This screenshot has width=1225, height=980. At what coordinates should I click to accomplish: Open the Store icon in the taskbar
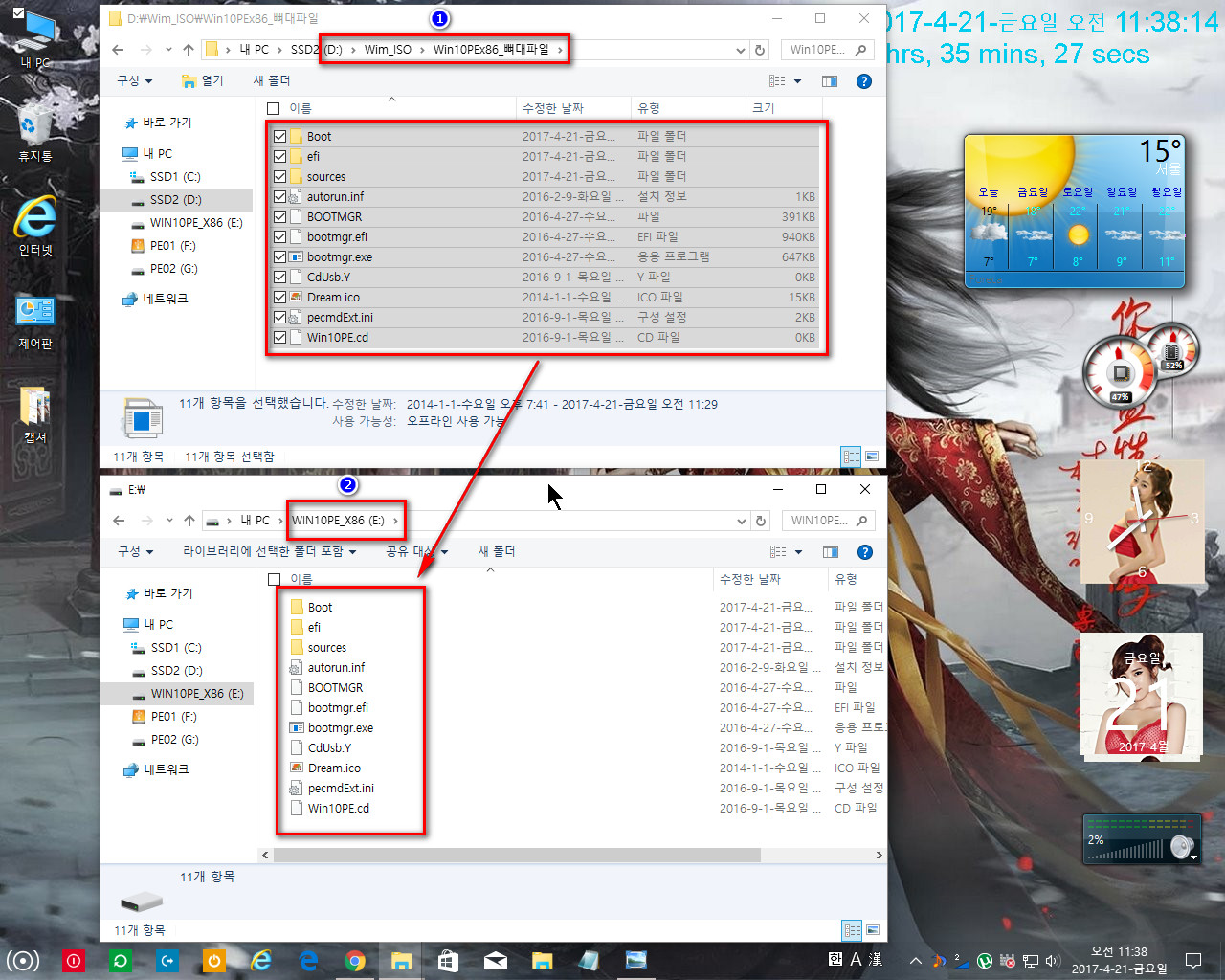coord(448,961)
